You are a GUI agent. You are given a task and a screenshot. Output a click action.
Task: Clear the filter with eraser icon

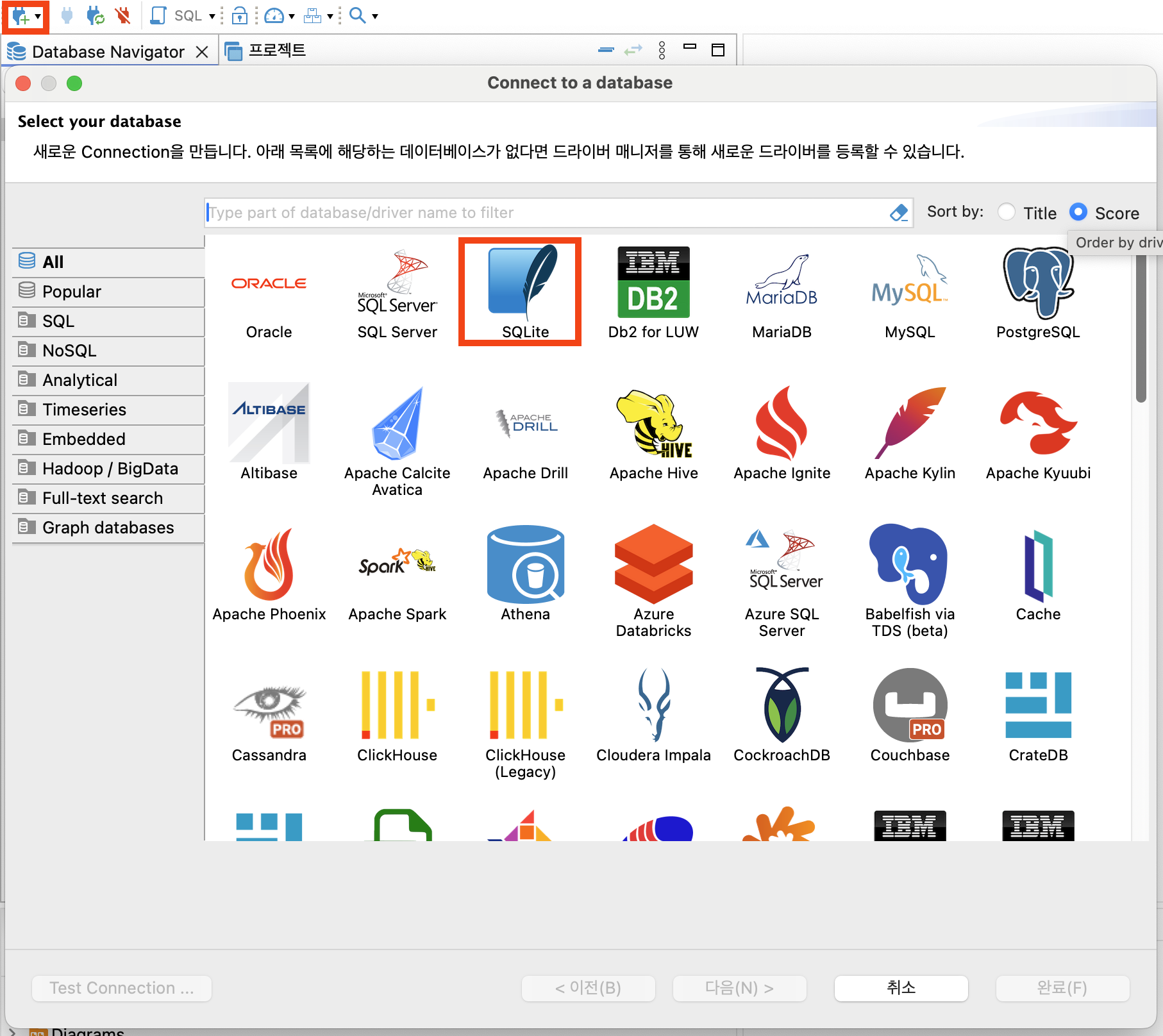coord(899,213)
